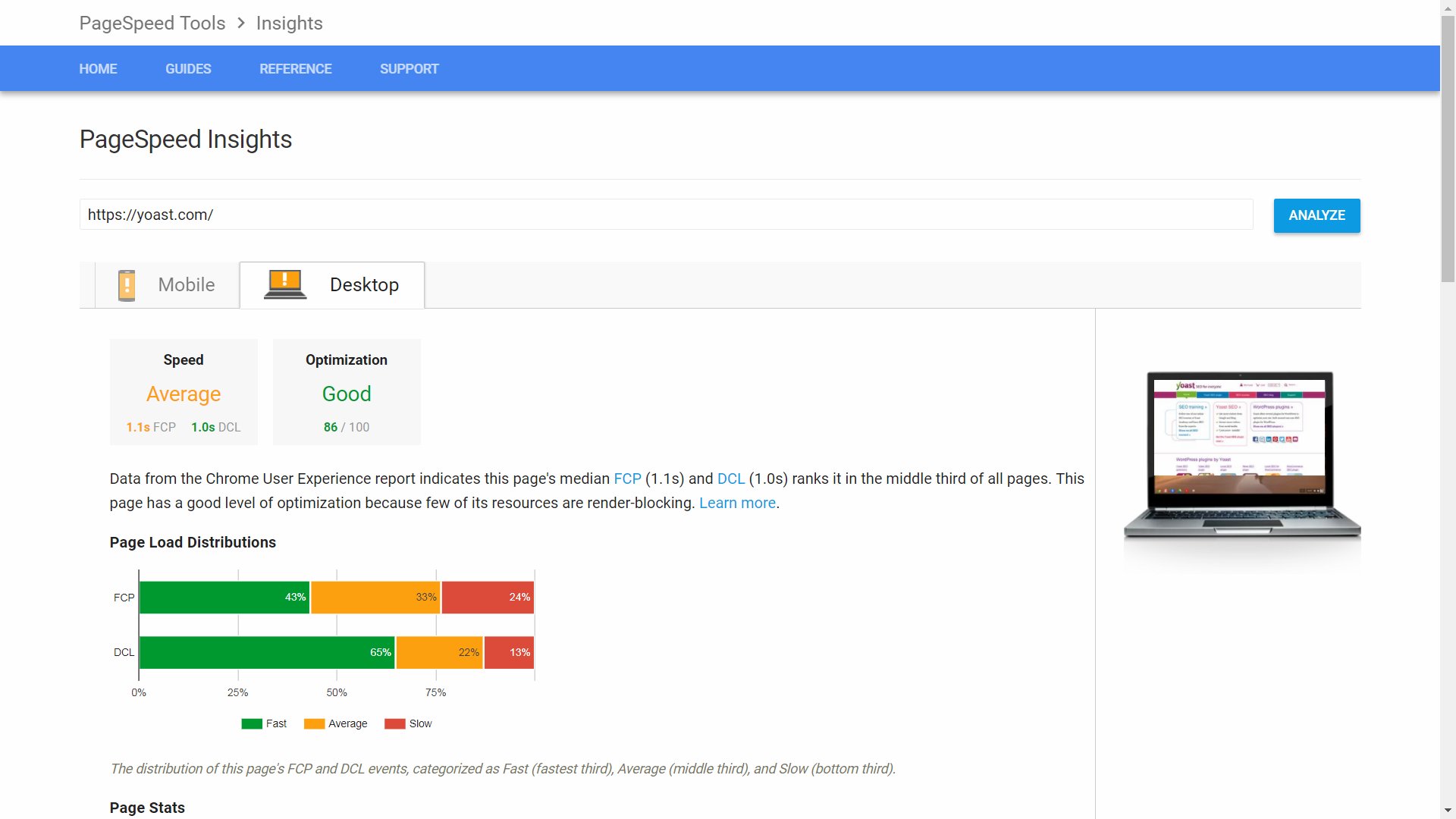Click the Page Stats heading

pos(147,808)
